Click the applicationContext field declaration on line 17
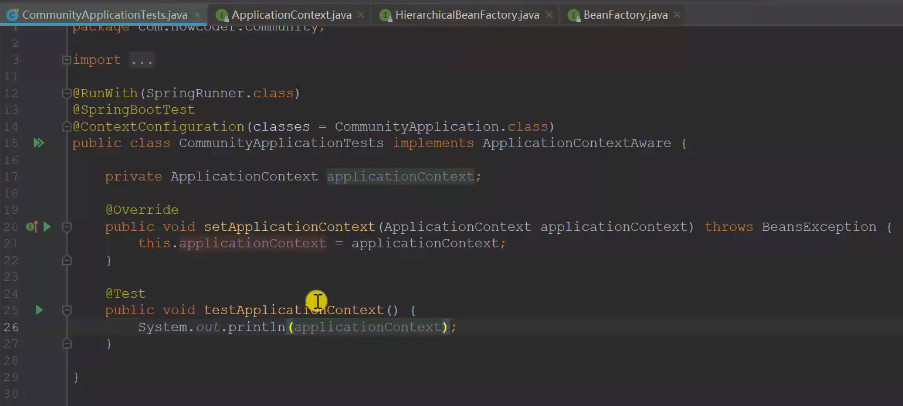The height and width of the screenshot is (406, 903). click(400, 177)
